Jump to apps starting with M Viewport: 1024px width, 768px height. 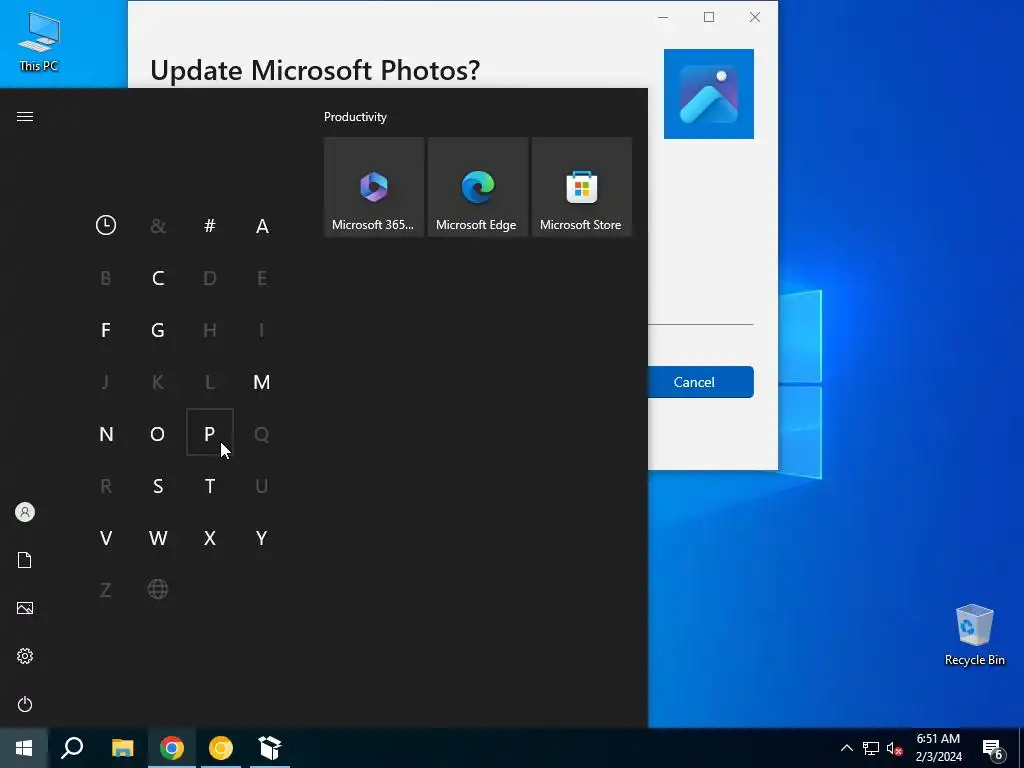tap(262, 382)
